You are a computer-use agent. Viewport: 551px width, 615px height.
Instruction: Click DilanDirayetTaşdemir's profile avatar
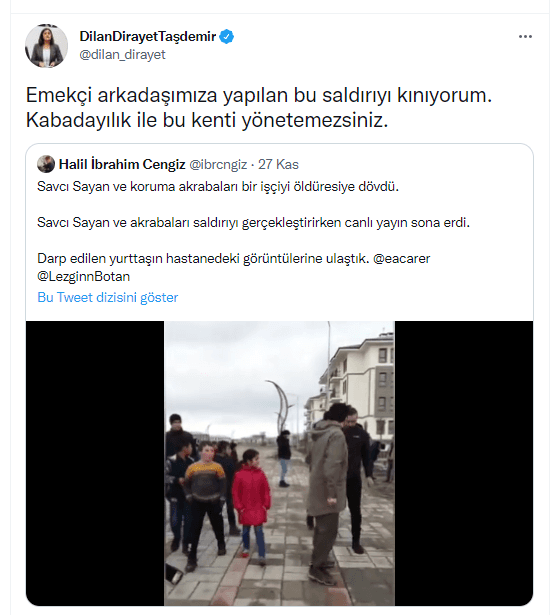[46, 45]
